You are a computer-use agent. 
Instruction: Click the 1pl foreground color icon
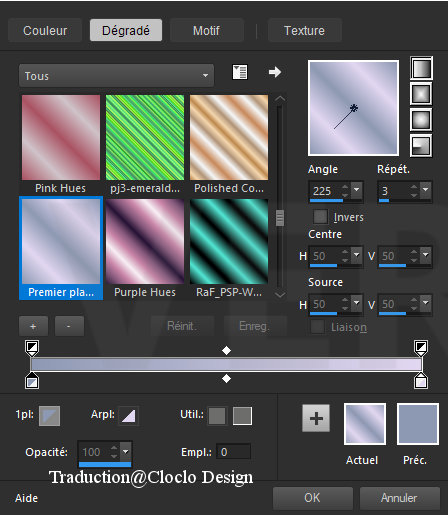click(50, 416)
